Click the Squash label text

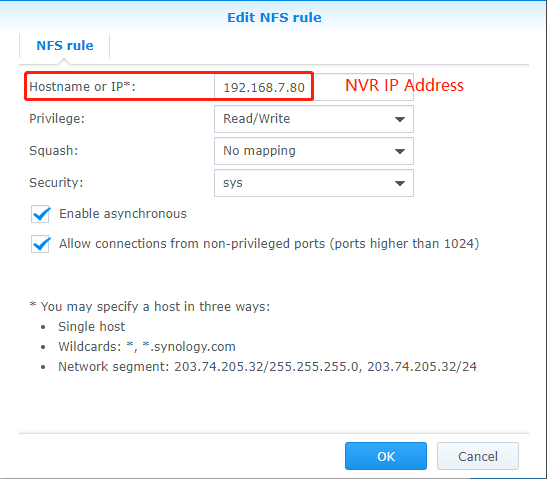54,151
